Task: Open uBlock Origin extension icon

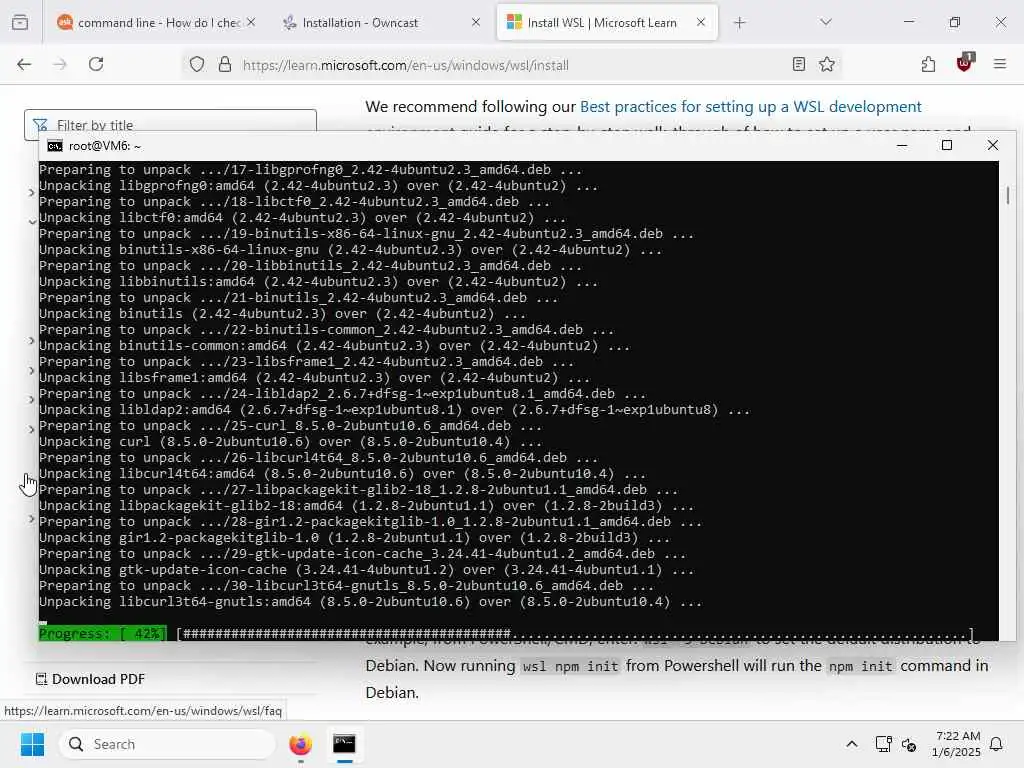Action: tap(964, 63)
